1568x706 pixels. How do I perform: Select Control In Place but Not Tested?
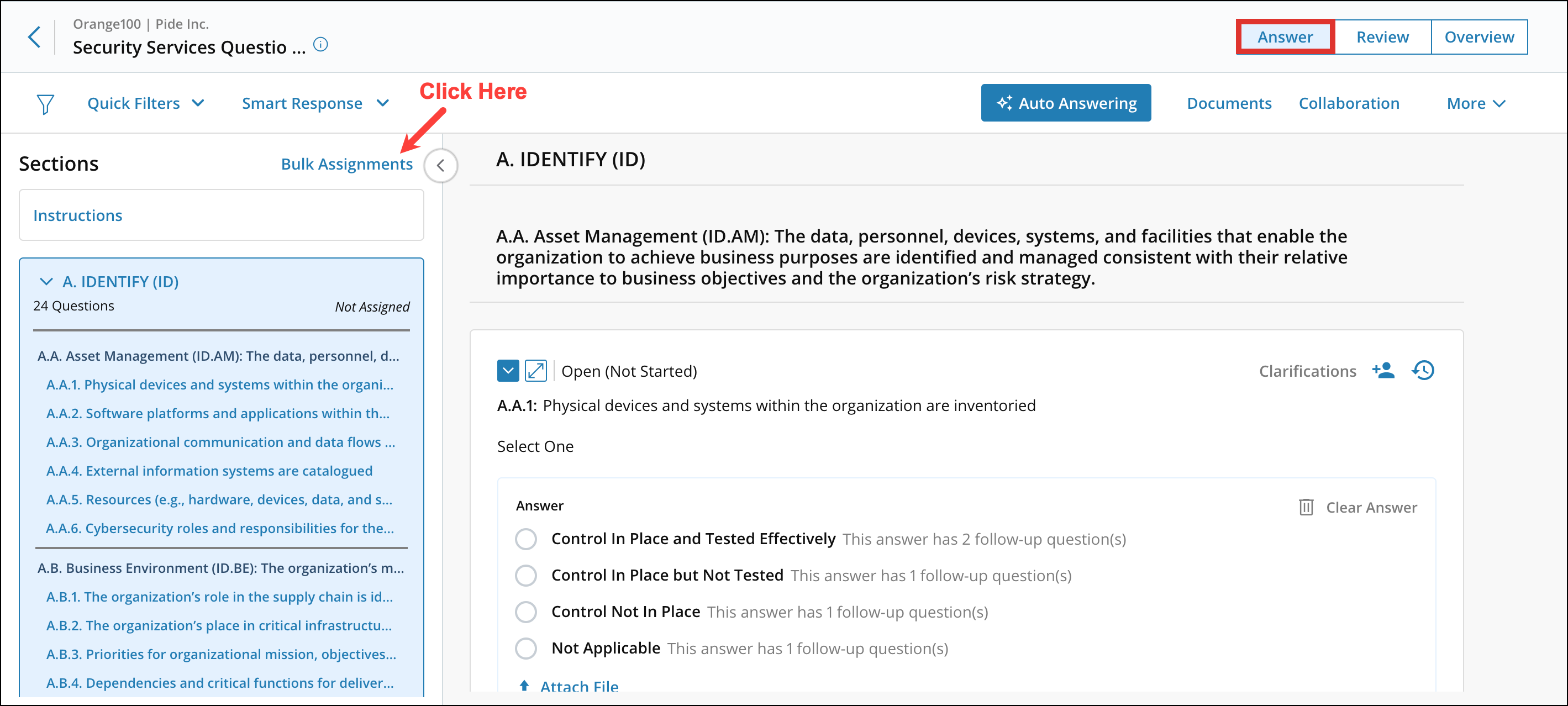tap(526, 575)
